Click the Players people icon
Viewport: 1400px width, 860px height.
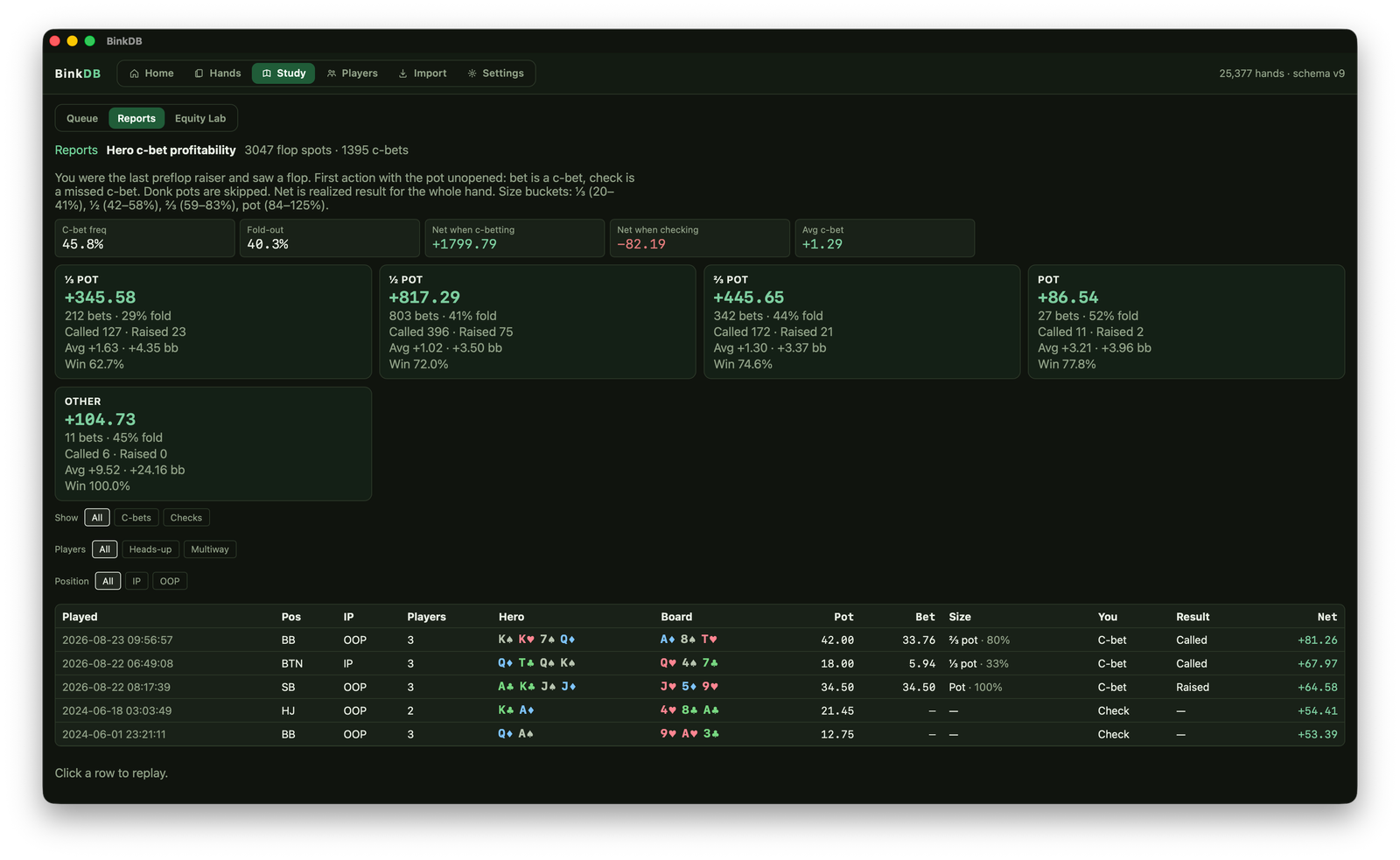click(332, 73)
